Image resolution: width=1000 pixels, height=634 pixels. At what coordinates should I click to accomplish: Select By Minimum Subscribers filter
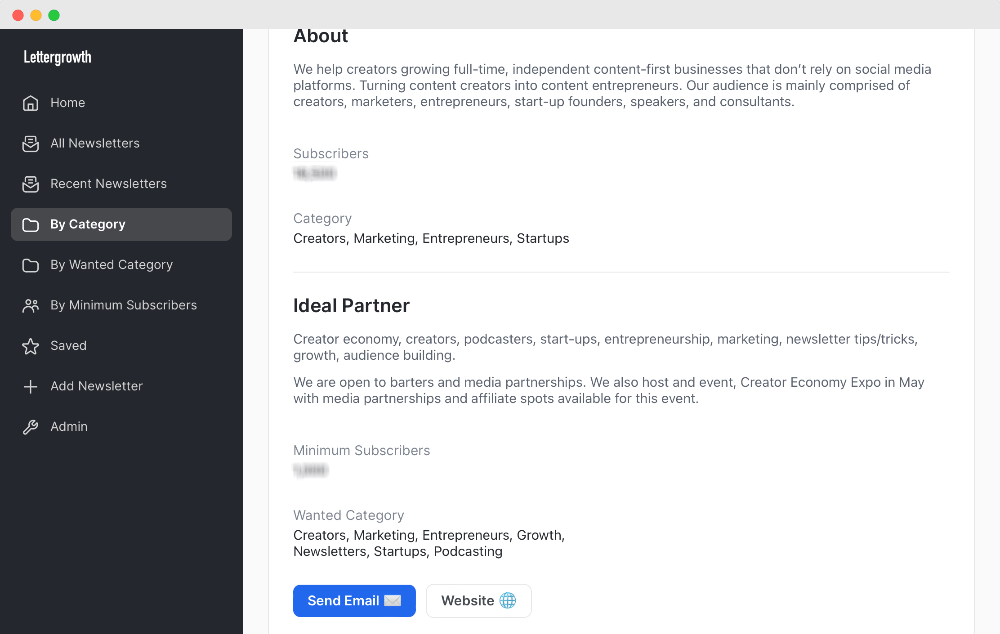(123, 306)
